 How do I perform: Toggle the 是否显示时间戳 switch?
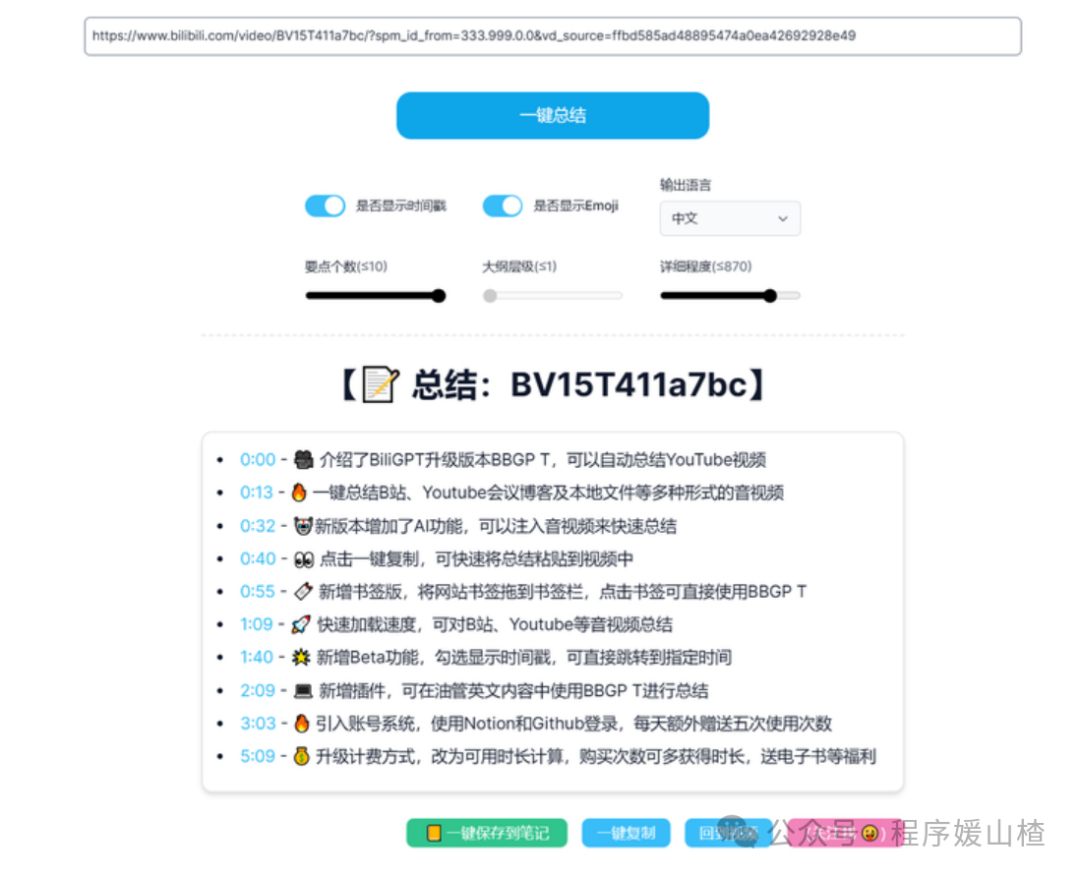(x=325, y=206)
